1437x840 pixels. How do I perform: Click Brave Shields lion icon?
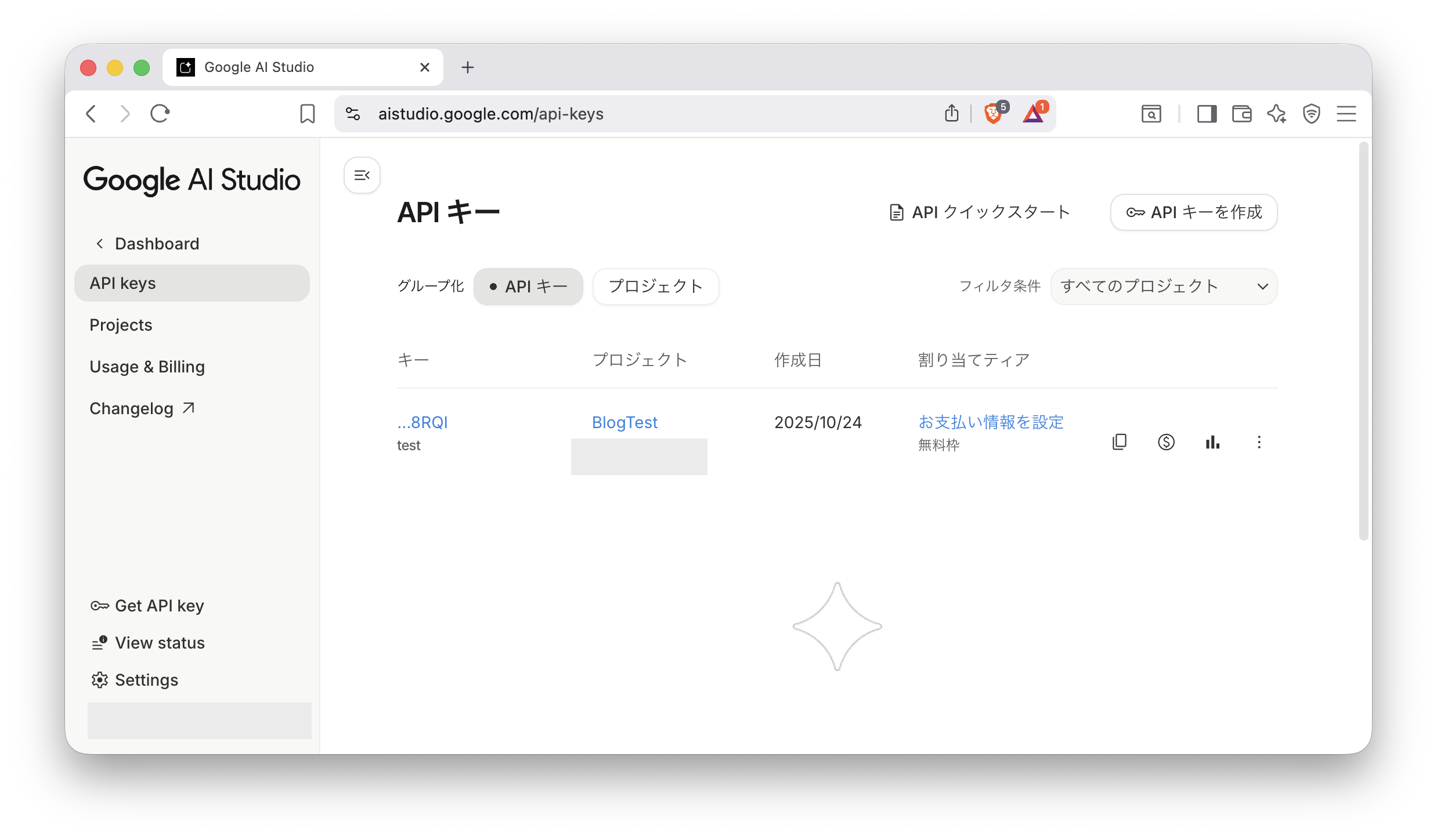point(993,114)
